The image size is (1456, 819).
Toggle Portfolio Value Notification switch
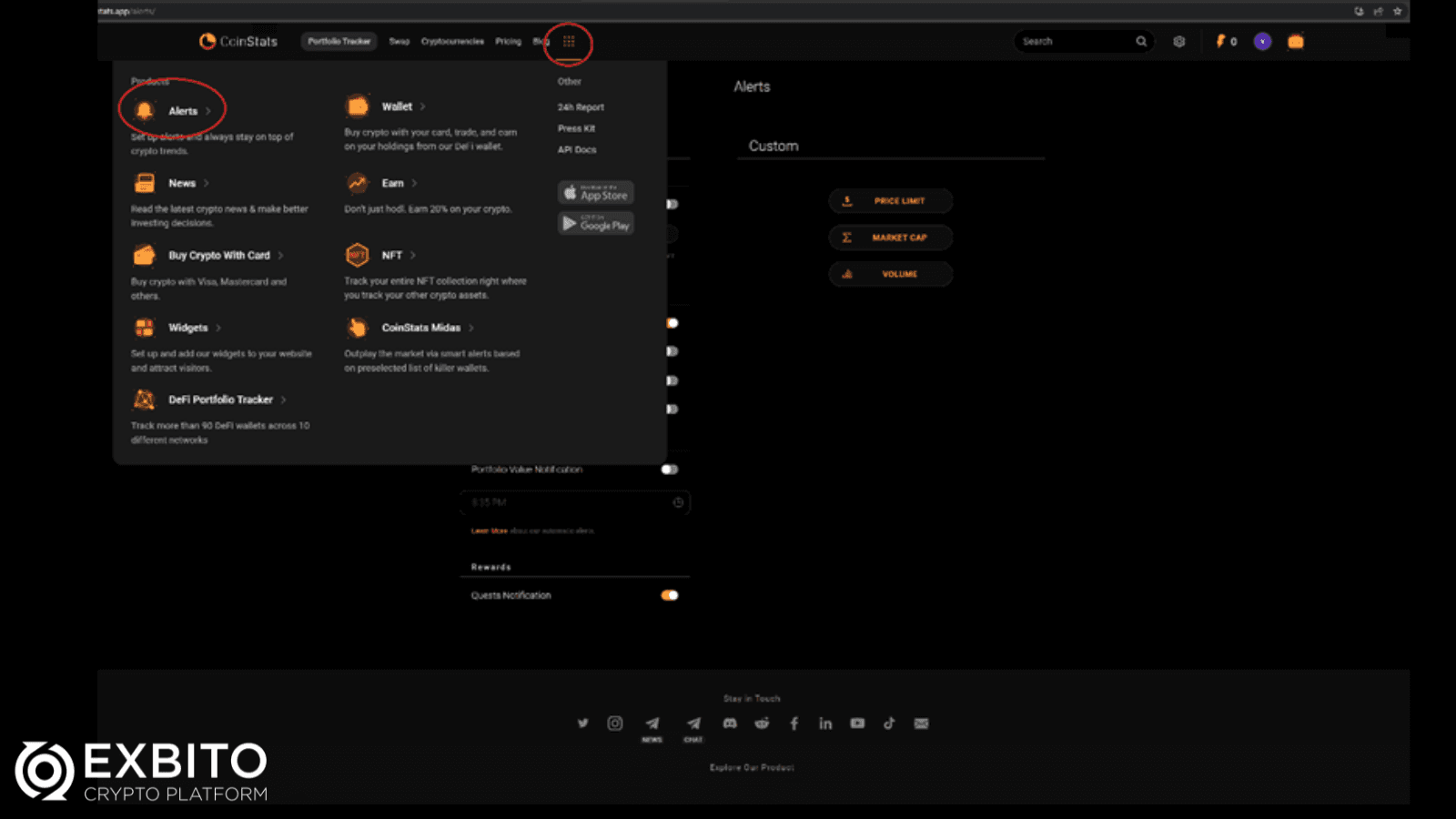[x=670, y=470]
